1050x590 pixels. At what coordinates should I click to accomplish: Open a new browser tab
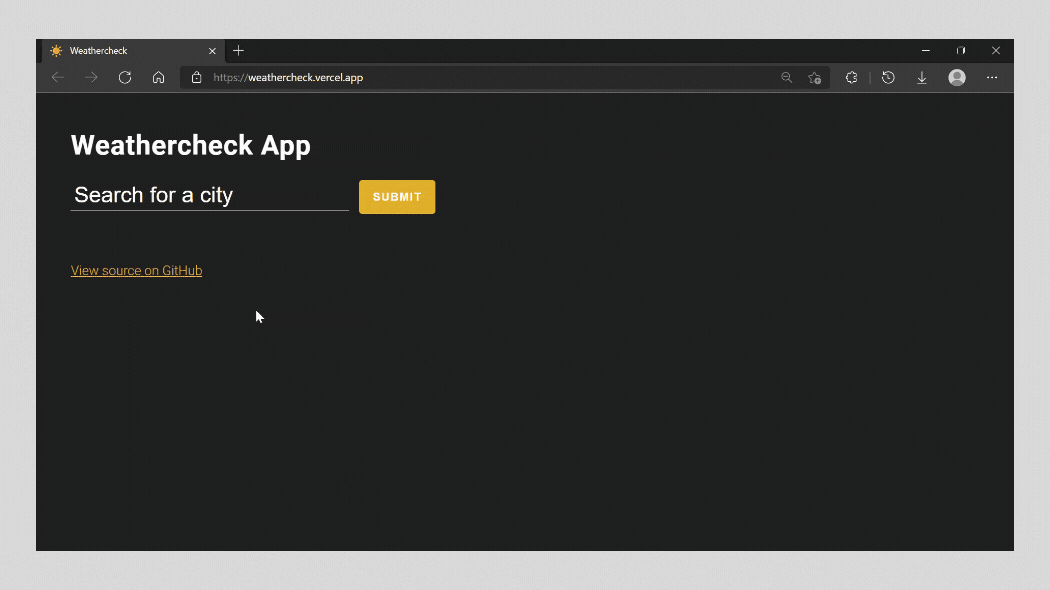(238, 51)
